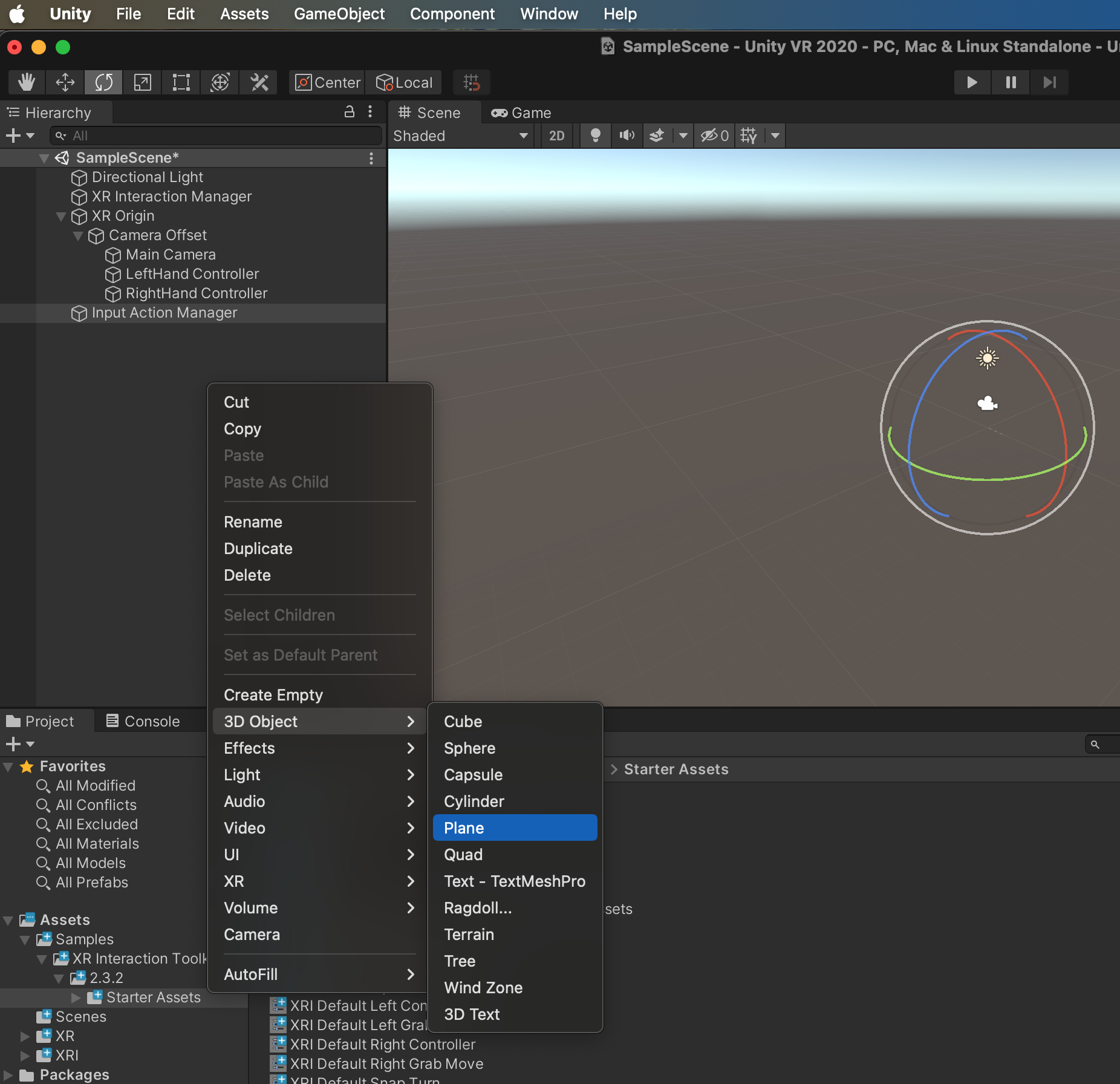Viewport: 1120px width, 1084px height.
Task: Open custom editor tools
Action: click(x=259, y=82)
